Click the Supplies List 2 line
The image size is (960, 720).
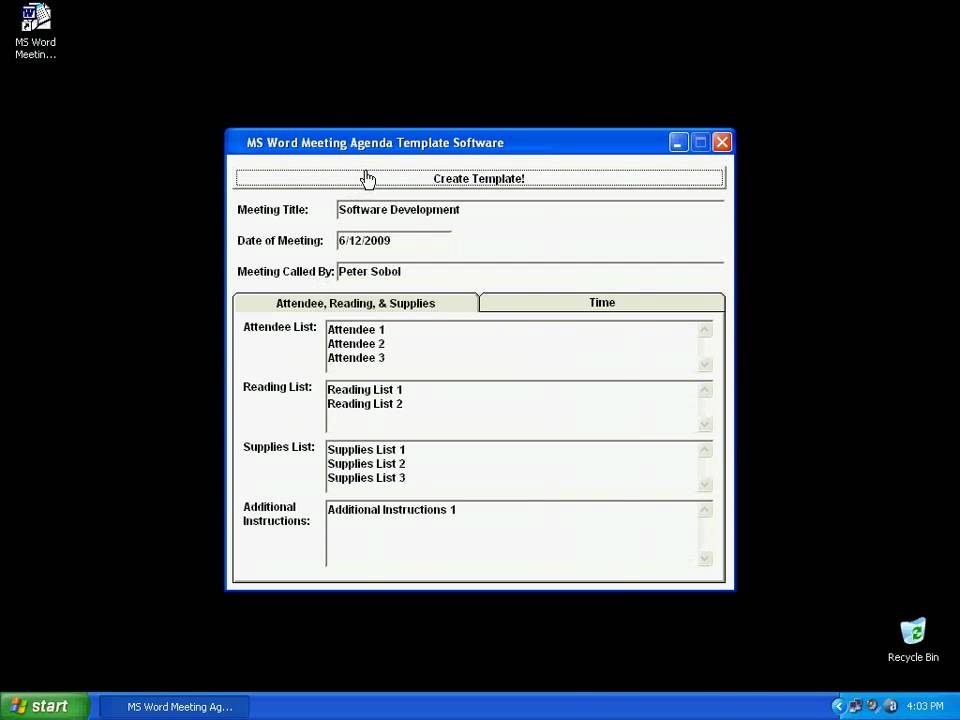pyautogui.click(x=366, y=463)
